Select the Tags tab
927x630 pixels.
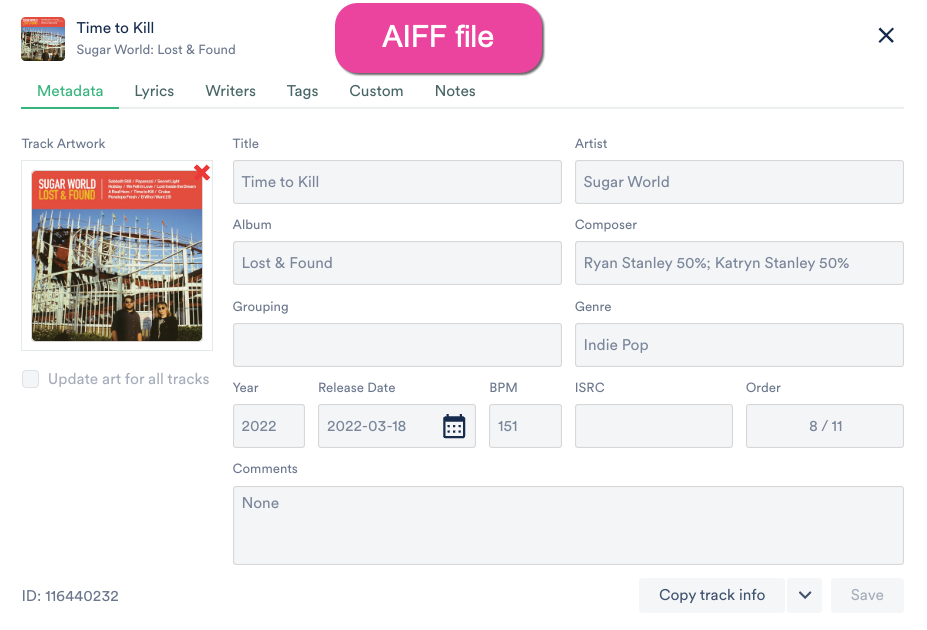302,91
